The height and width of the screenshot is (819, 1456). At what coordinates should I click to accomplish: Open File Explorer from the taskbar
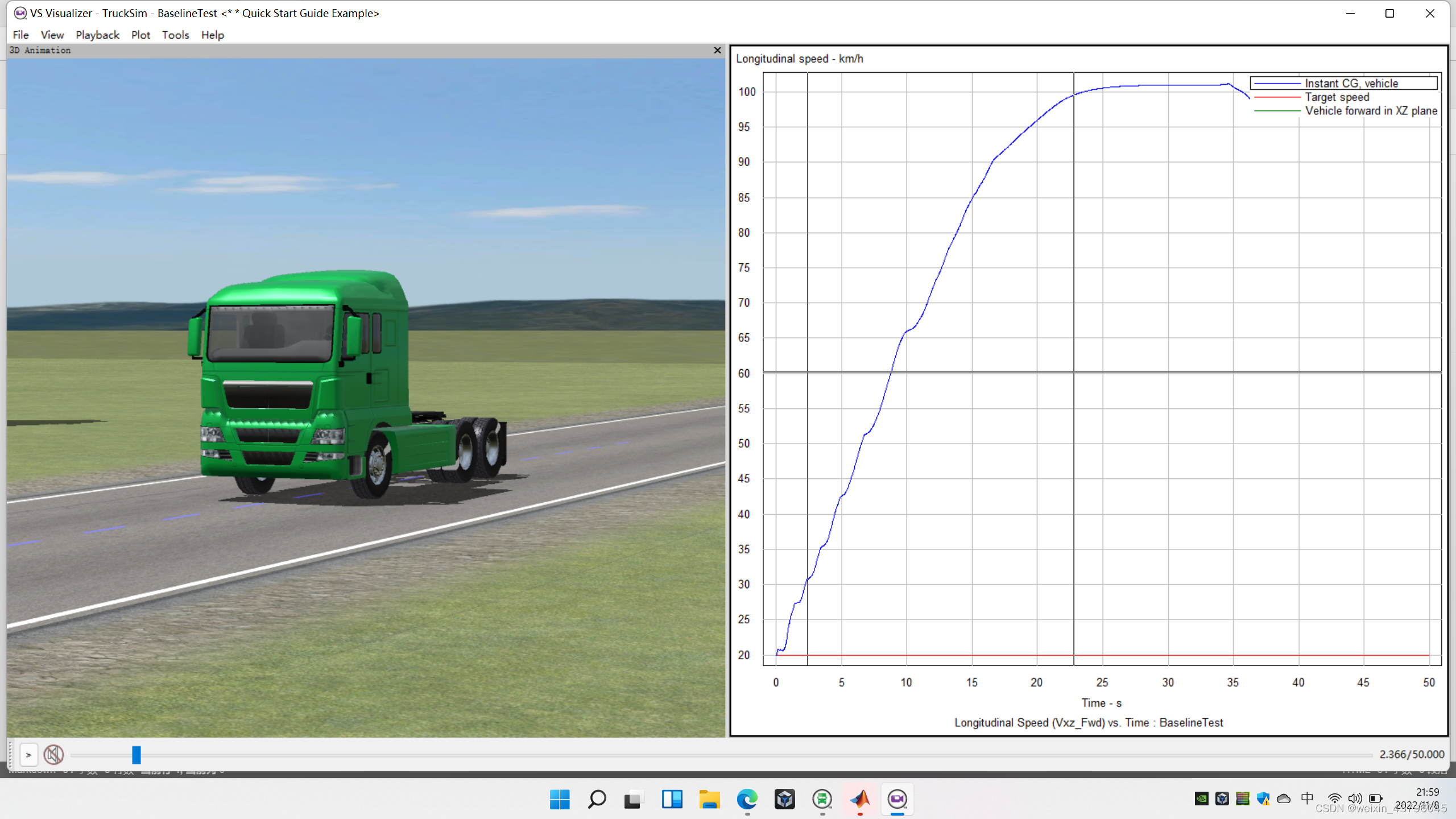[709, 799]
